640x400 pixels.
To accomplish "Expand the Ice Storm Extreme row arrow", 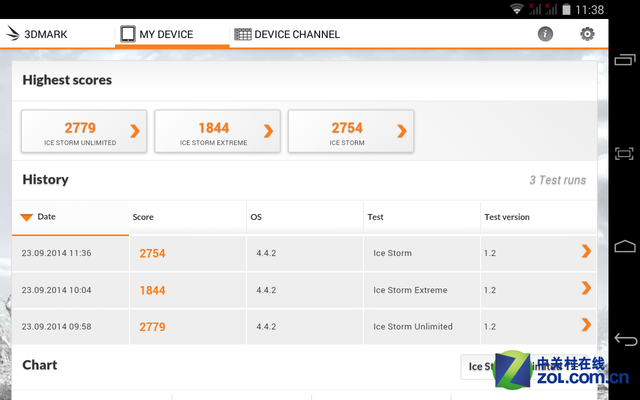I will pos(586,288).
